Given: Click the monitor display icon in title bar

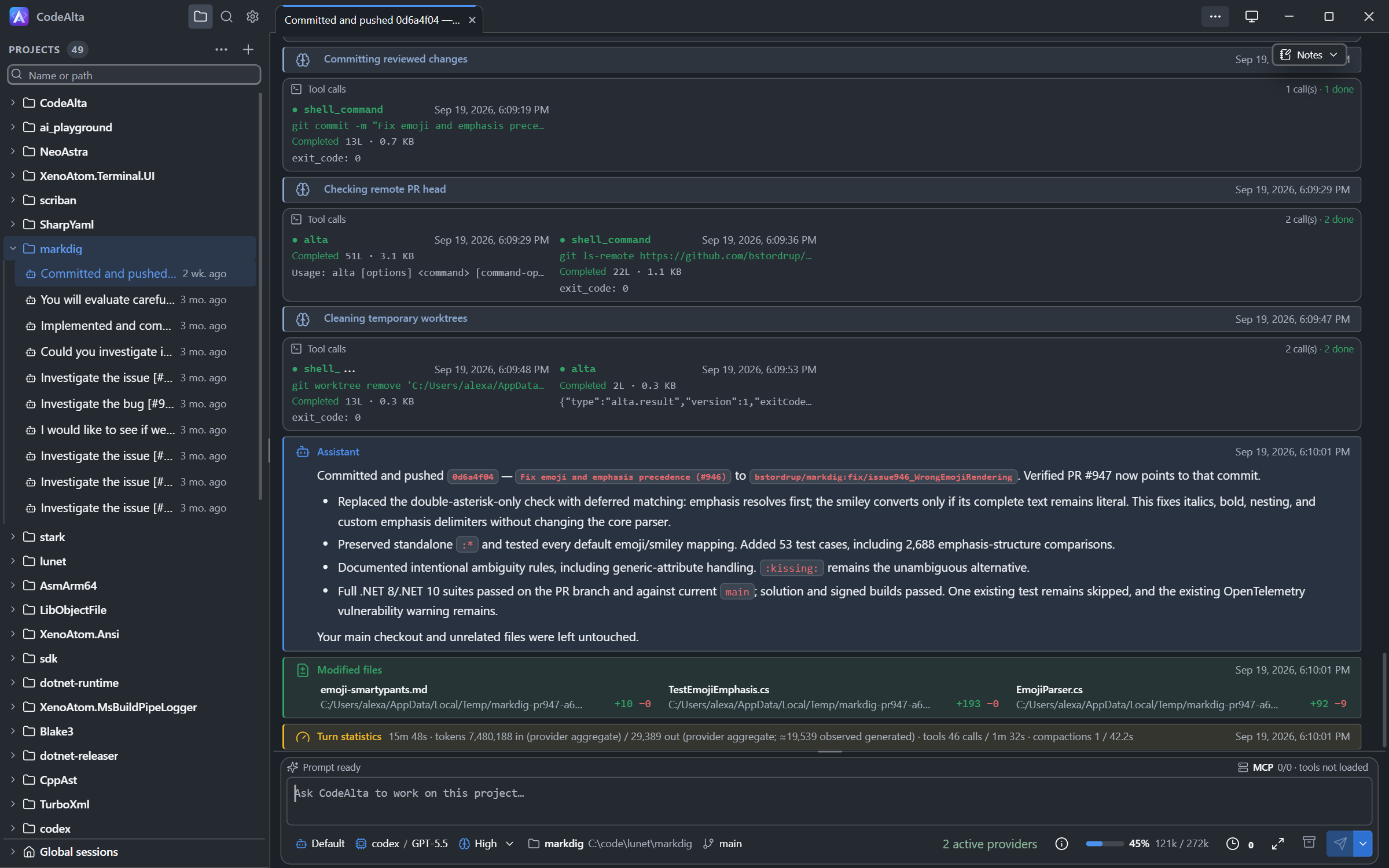Looking at the screenshot, I should pyautogui.click(x=1251, y=17).
